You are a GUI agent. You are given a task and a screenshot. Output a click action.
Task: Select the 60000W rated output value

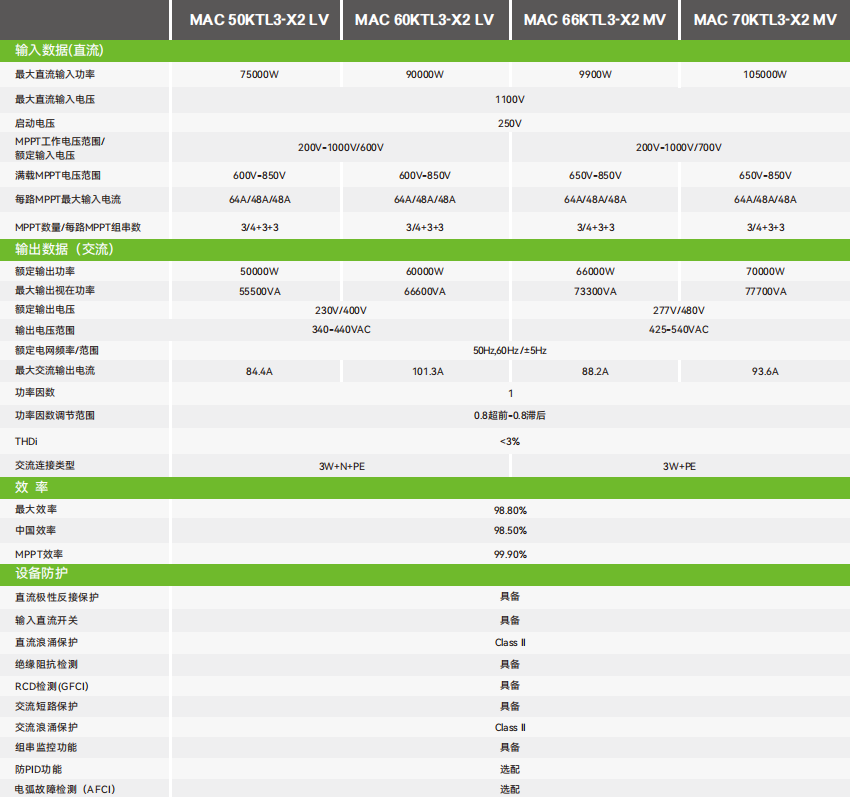click(424, 271)
